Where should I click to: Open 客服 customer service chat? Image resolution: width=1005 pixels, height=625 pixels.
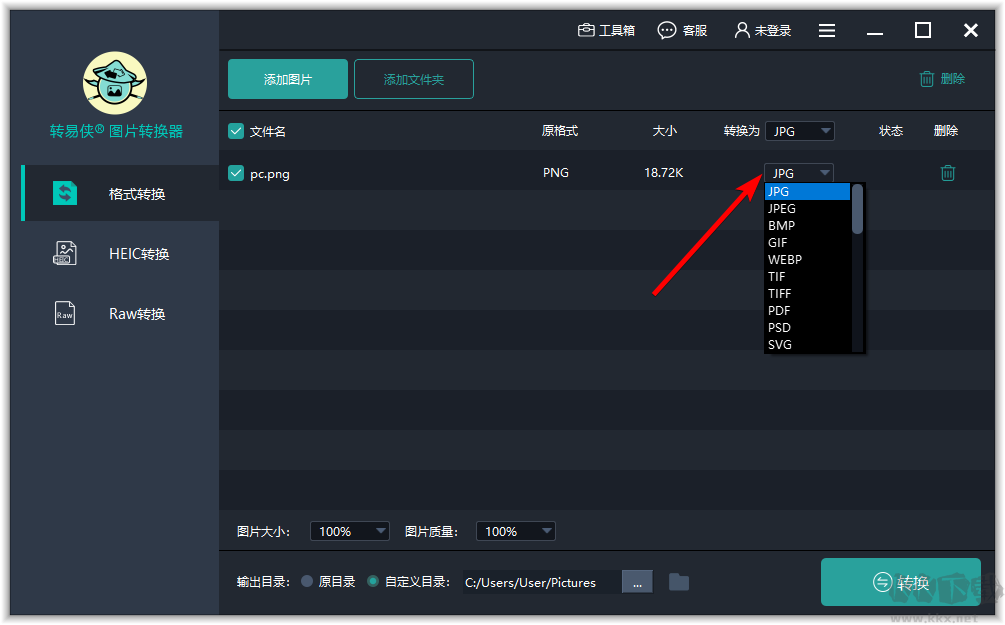(x=683, y=30)
